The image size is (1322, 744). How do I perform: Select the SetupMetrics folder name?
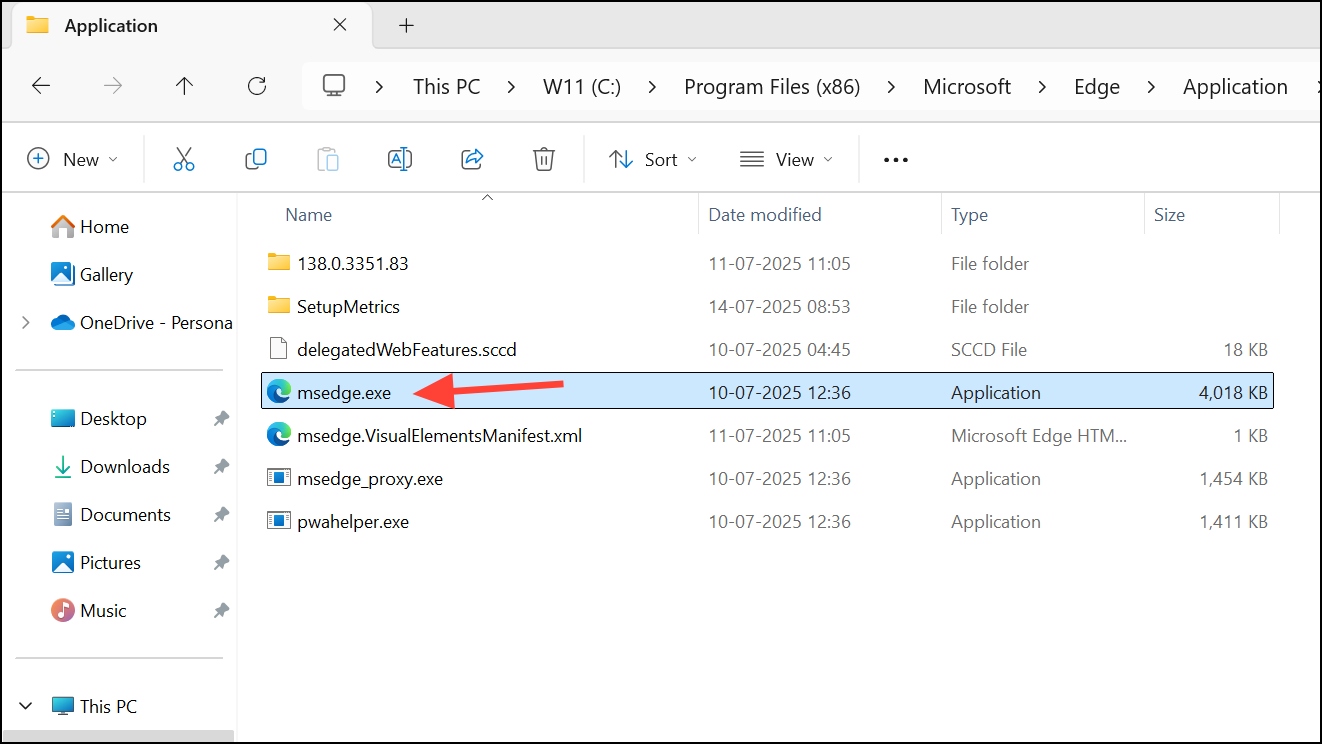tap(348, 306)
